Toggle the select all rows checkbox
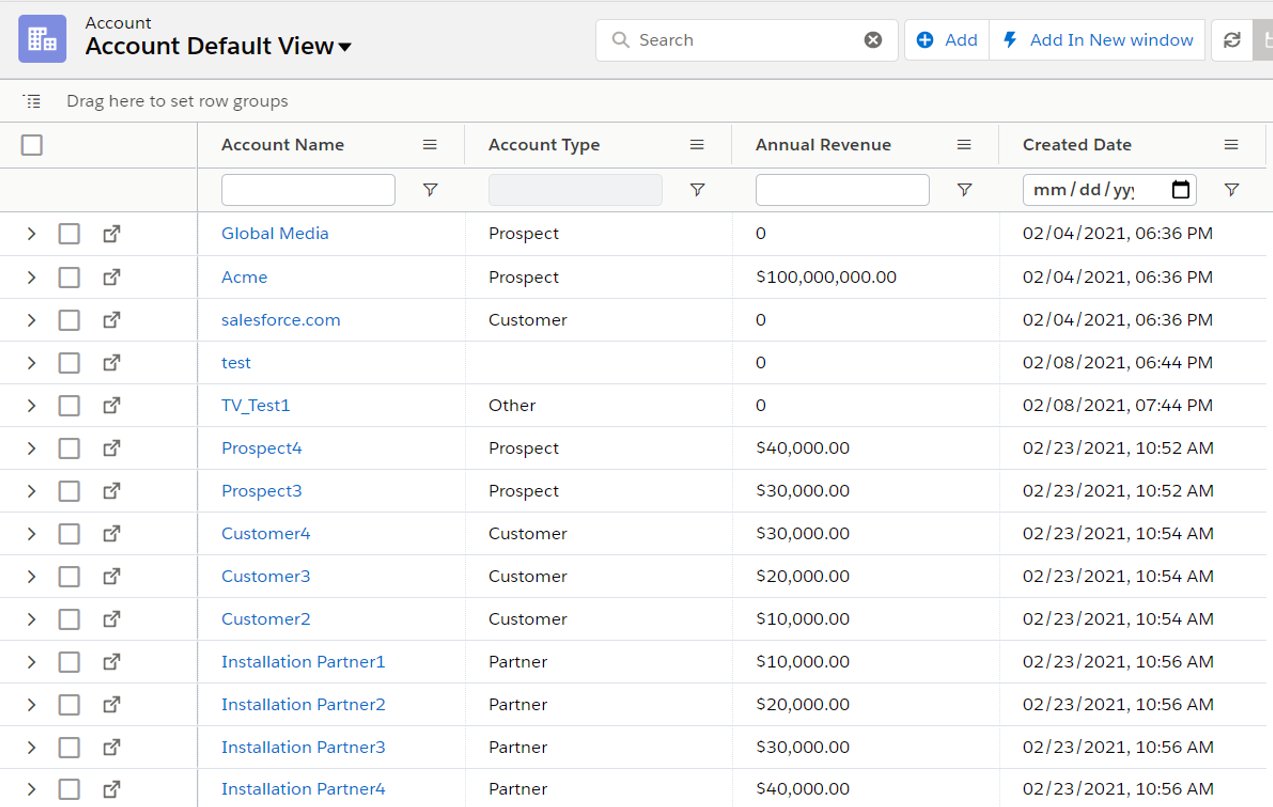Viewport: 1273px width, 807px height. coord(32,145)
